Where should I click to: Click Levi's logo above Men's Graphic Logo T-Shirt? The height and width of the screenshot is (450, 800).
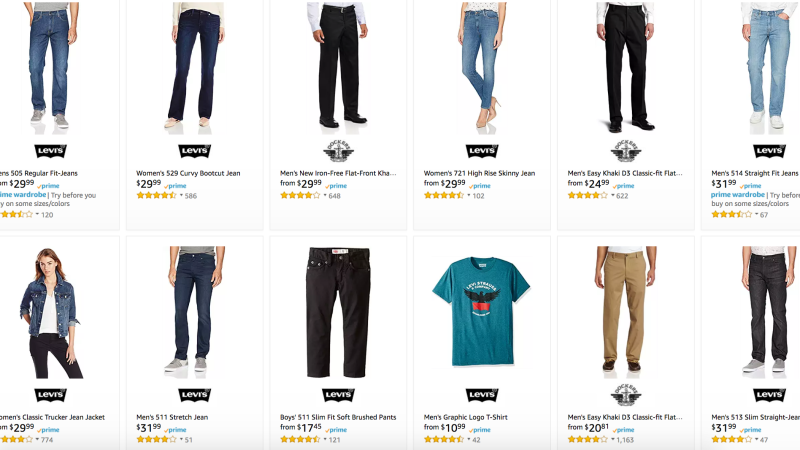482,396
